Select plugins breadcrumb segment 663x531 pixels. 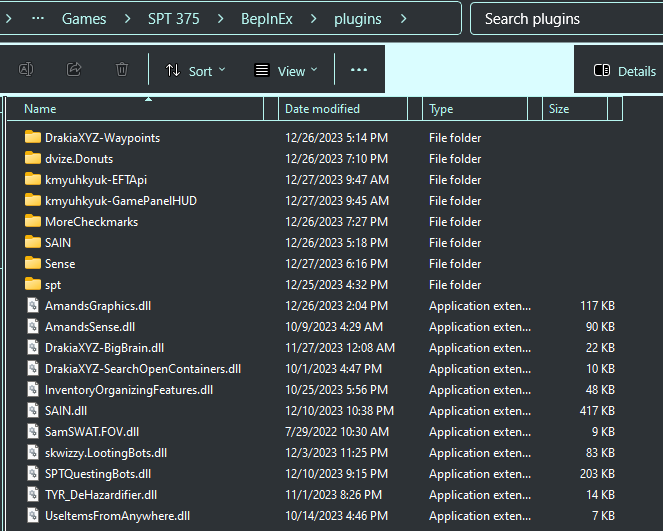tap(358, 19)
